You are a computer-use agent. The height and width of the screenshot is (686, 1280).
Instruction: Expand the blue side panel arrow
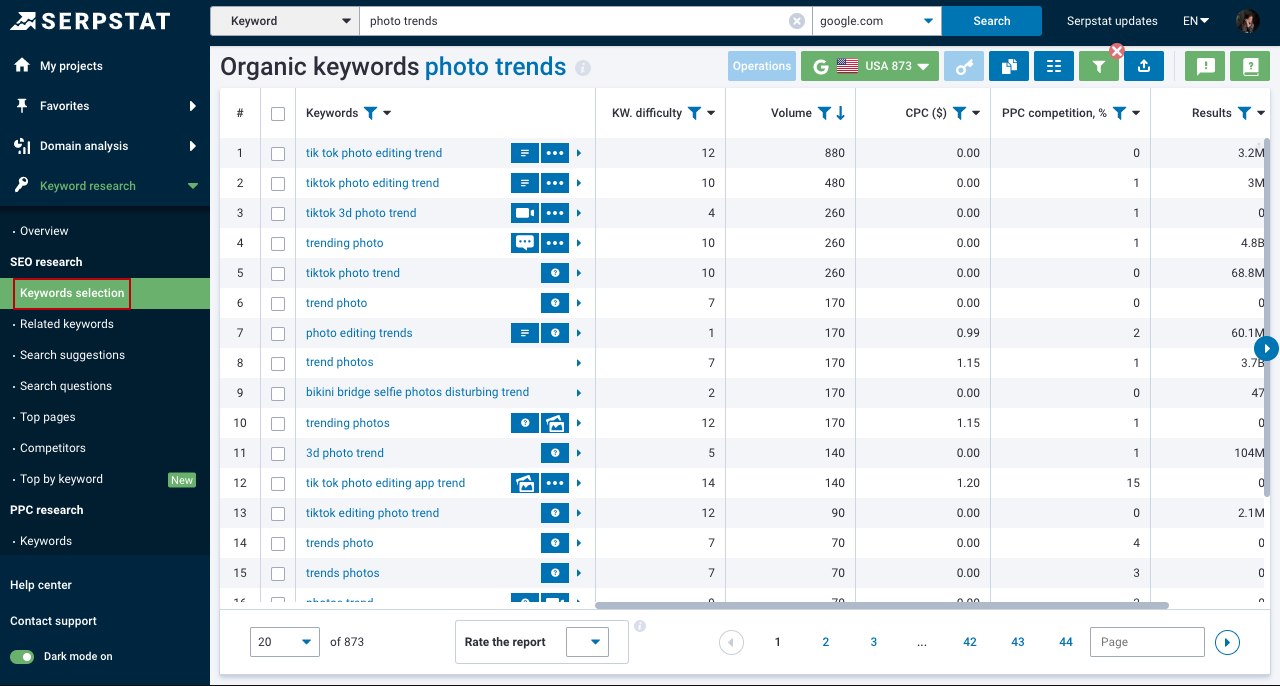coord(1267,348)
